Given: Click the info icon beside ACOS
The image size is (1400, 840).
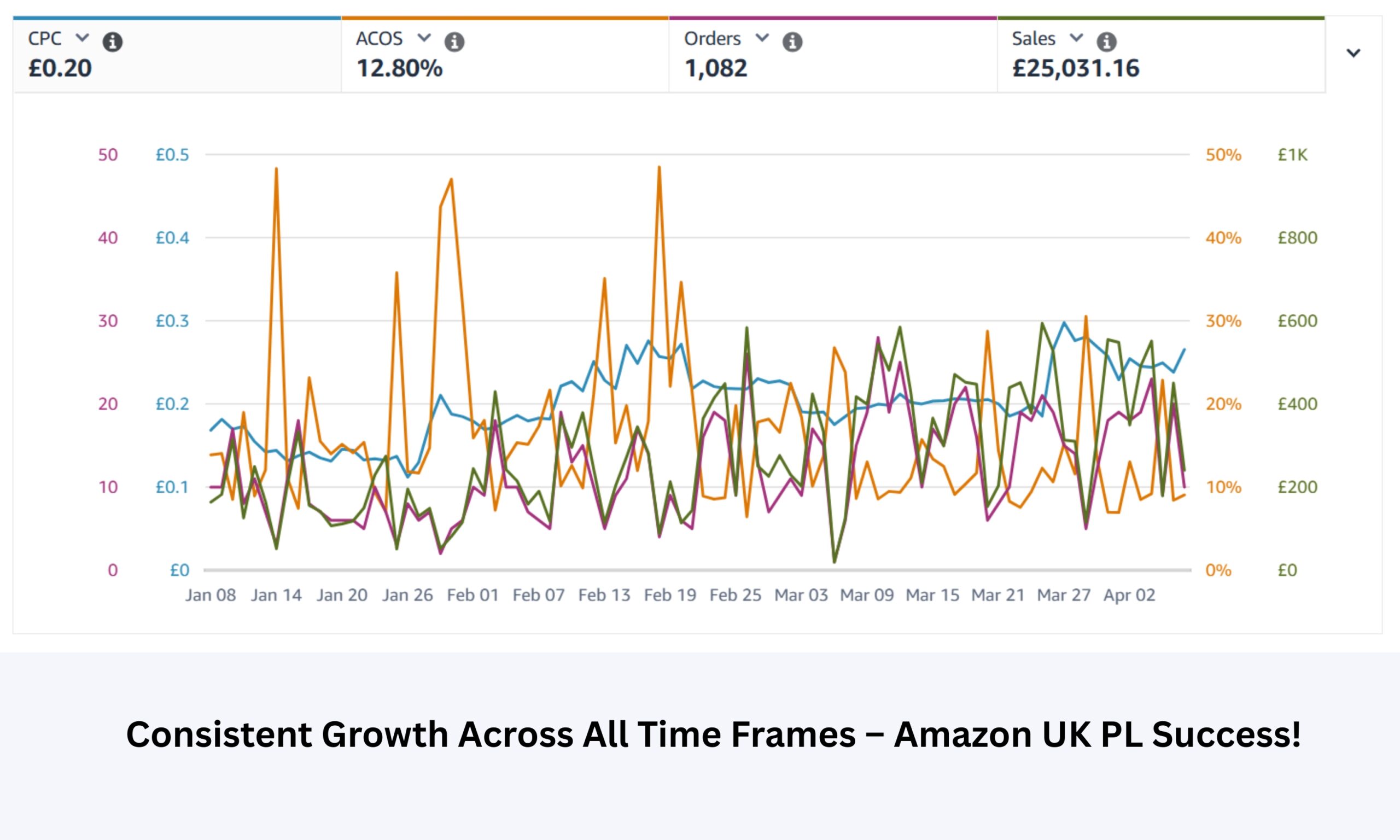Looking at the screenshot, I should [454, 42].
